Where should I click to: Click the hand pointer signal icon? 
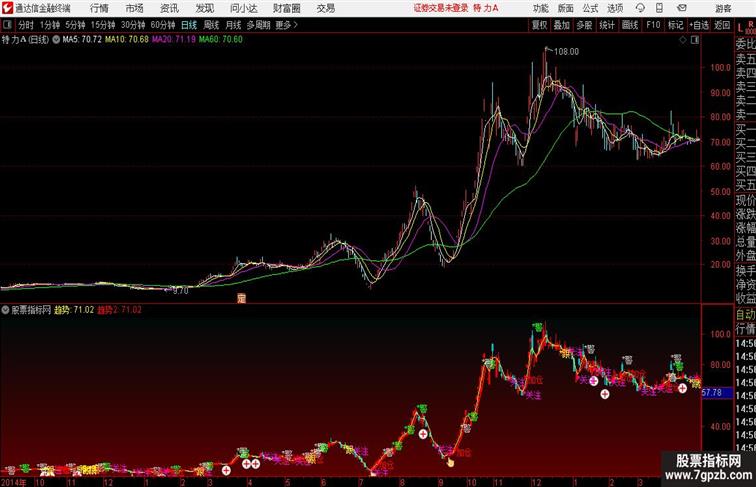click(450, 463)
